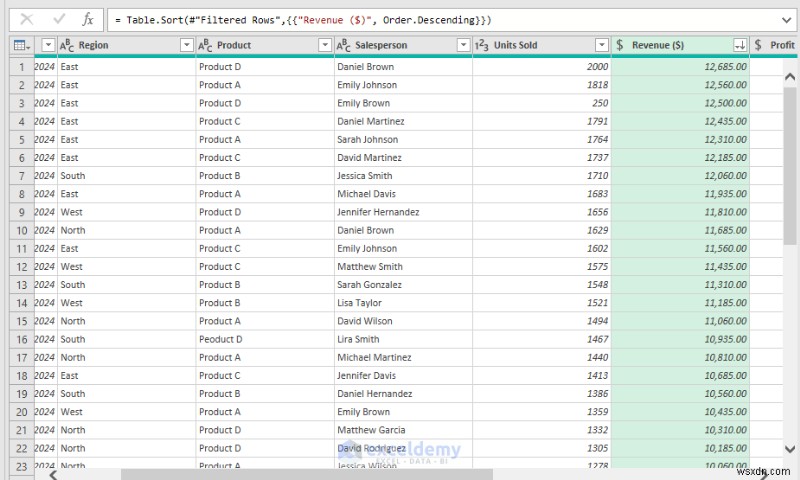Click the table menu icon in header corner
800x480 pixels.
pyautogui.click(x=21, y=45)
